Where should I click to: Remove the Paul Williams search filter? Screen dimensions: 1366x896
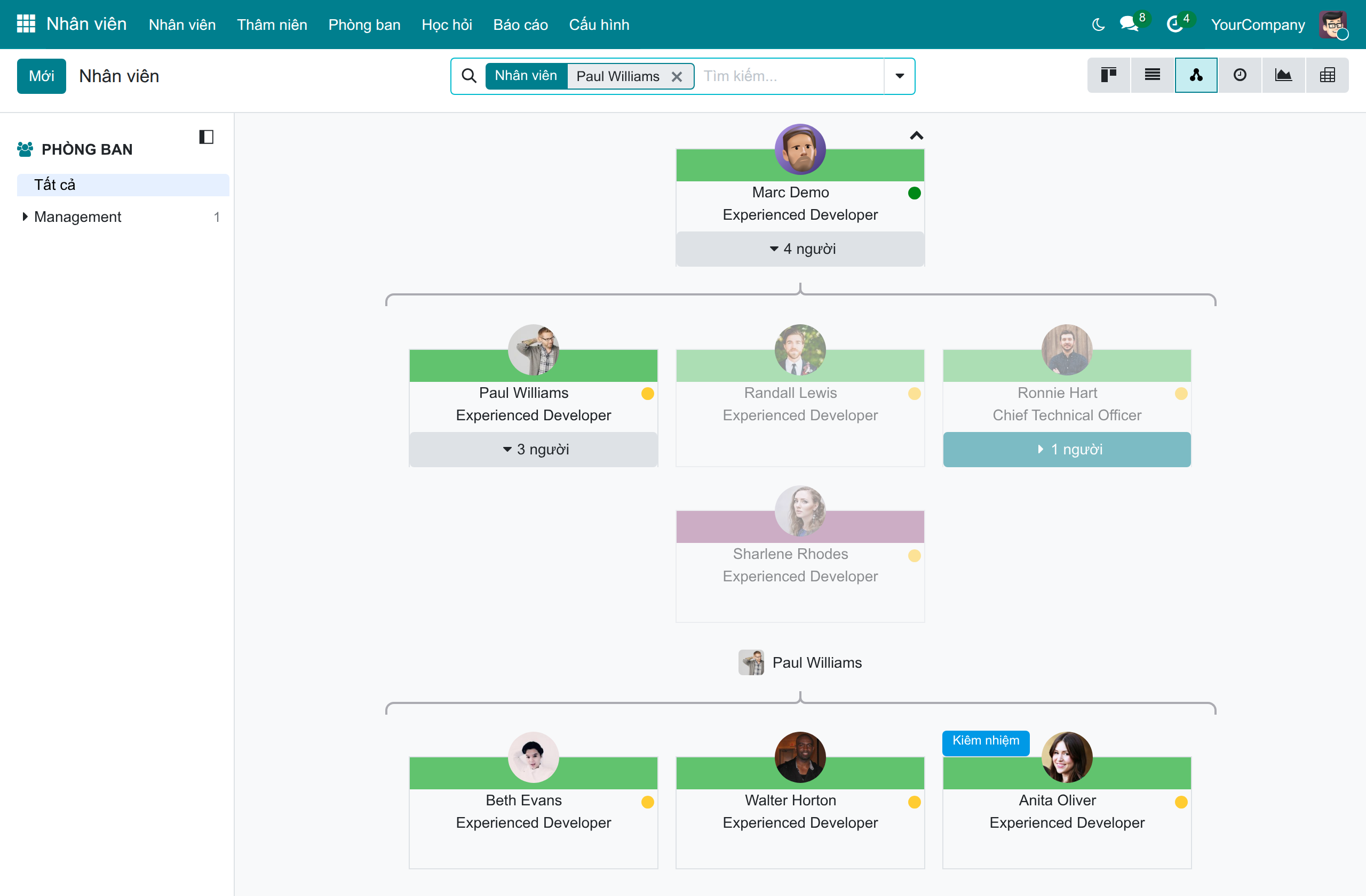pos(677,76)
